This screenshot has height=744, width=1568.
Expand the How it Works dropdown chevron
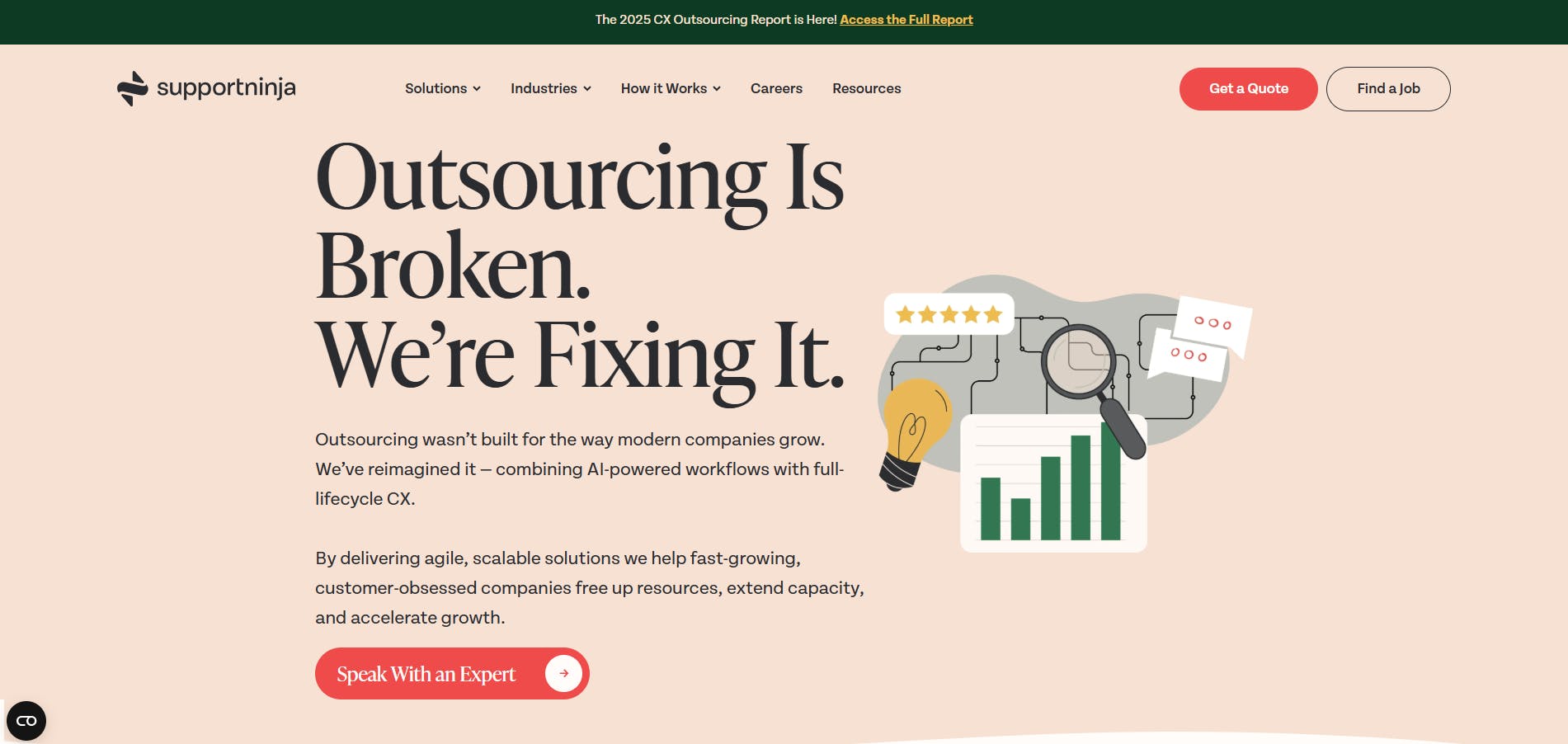point(717,89)
